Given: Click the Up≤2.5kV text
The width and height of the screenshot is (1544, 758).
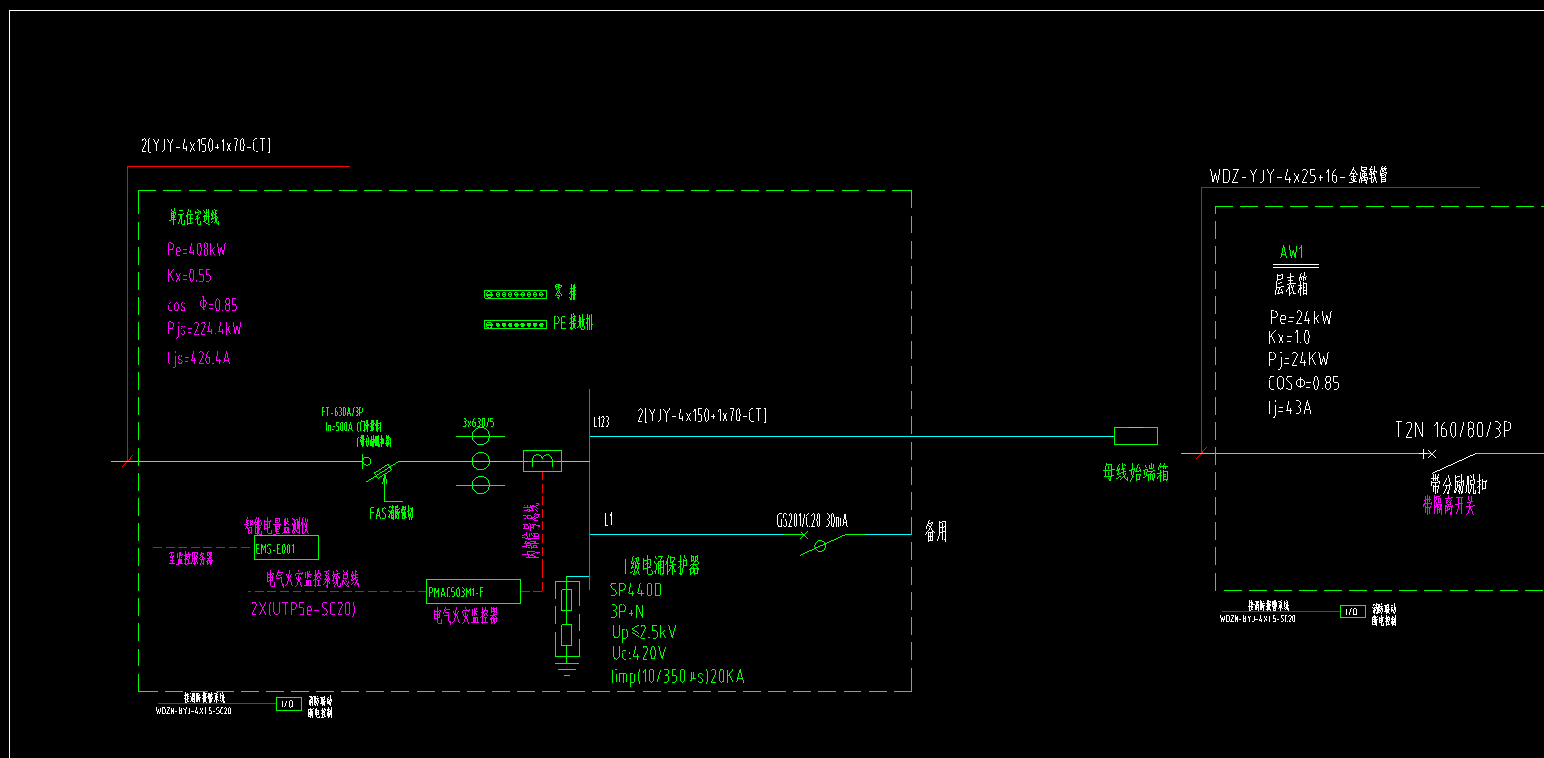Looking at the screenshot, I should click(x=644, y=632).
